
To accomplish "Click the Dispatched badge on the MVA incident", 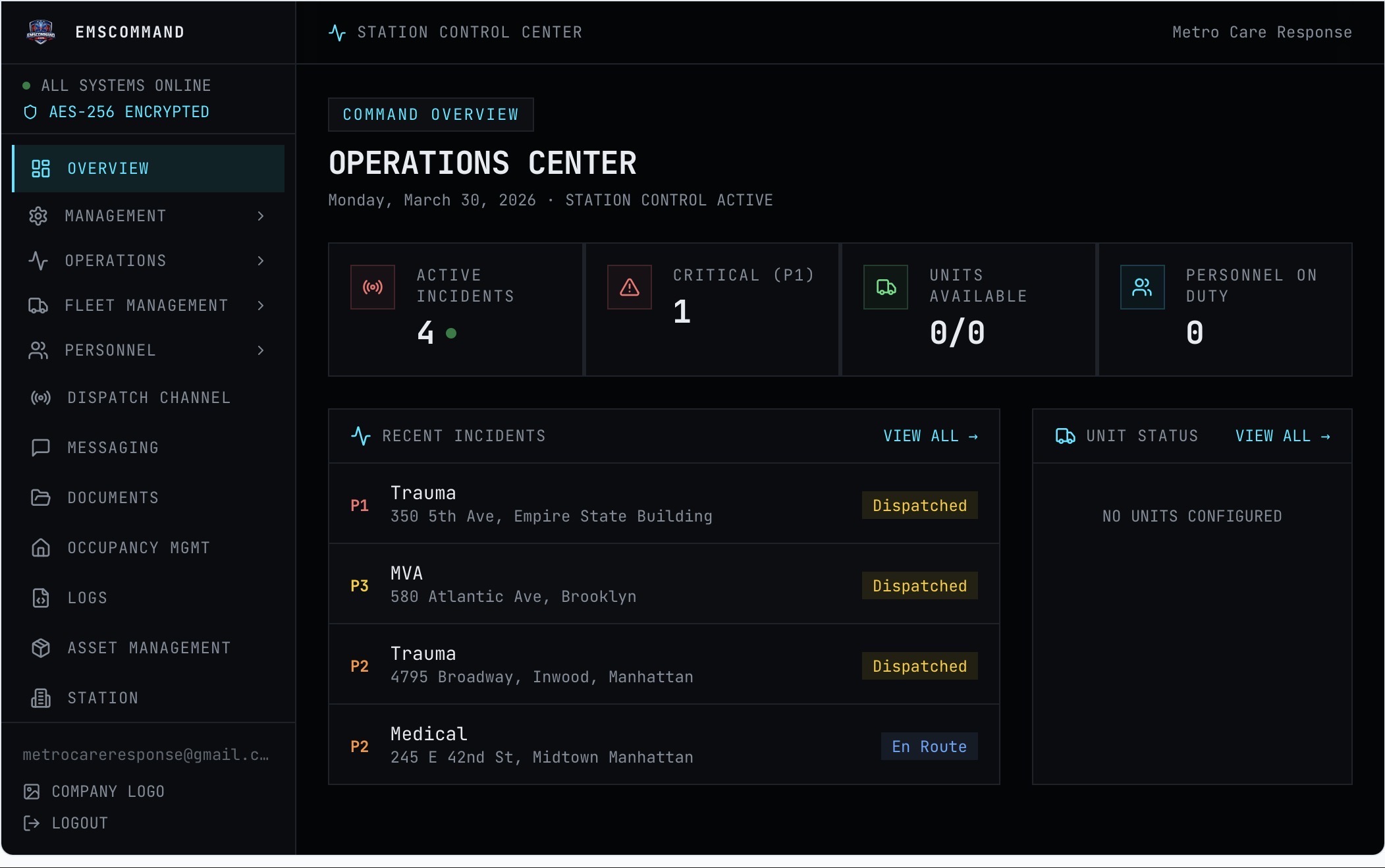I will point(919,586).
